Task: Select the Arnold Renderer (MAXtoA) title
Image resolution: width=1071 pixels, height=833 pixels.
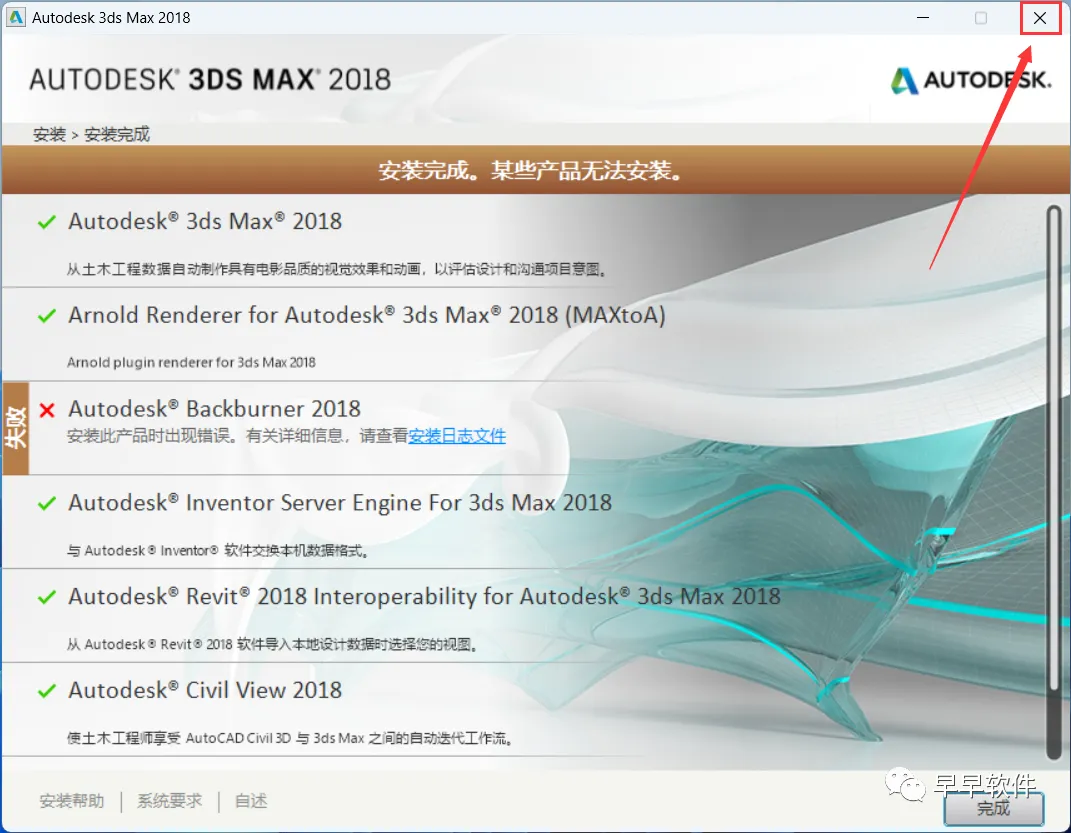Action: coord(367,315)
